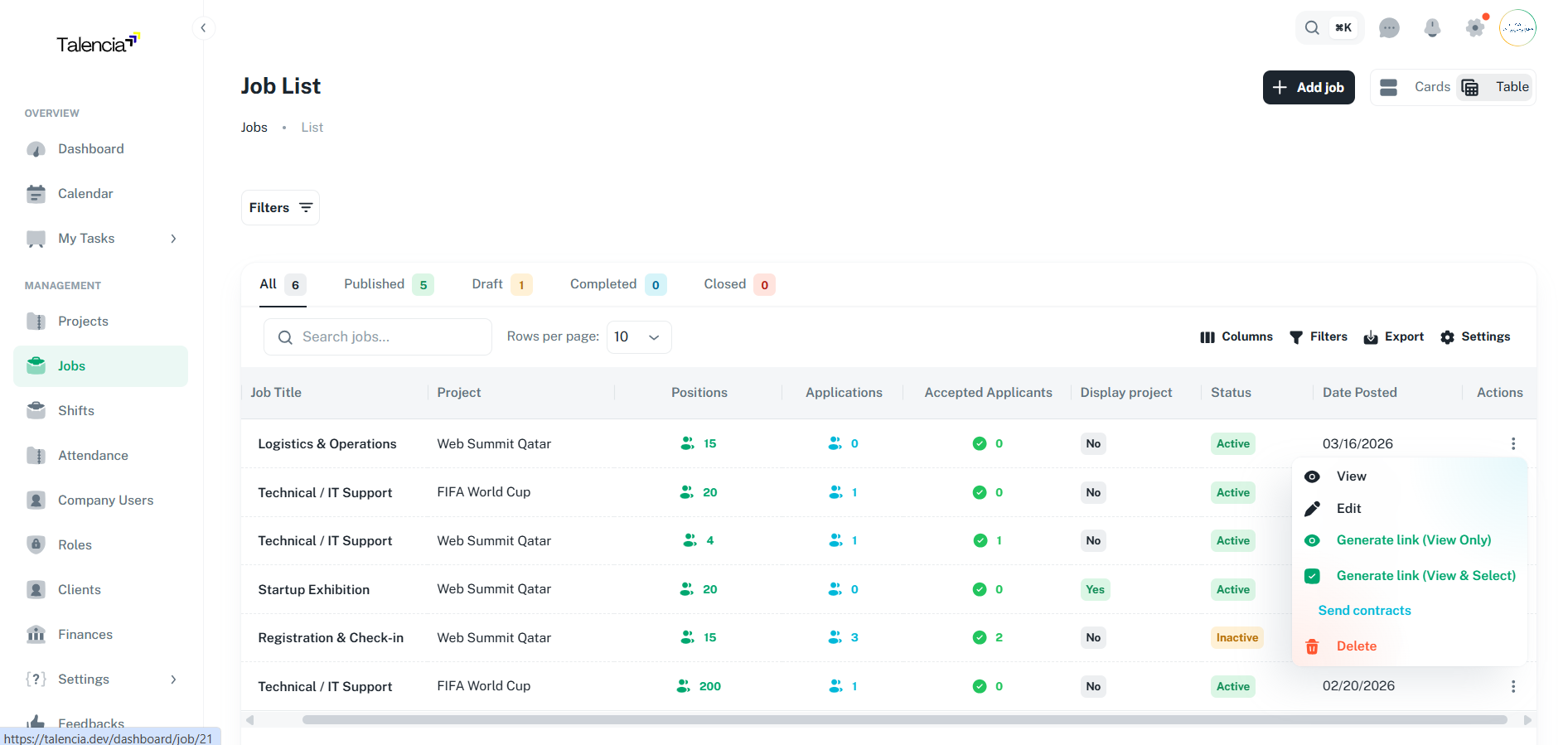Screen dimensions: 1568x745
Task: Open actions menu for 02/20/2026 job row
Action: click(x=1512, y=686)
